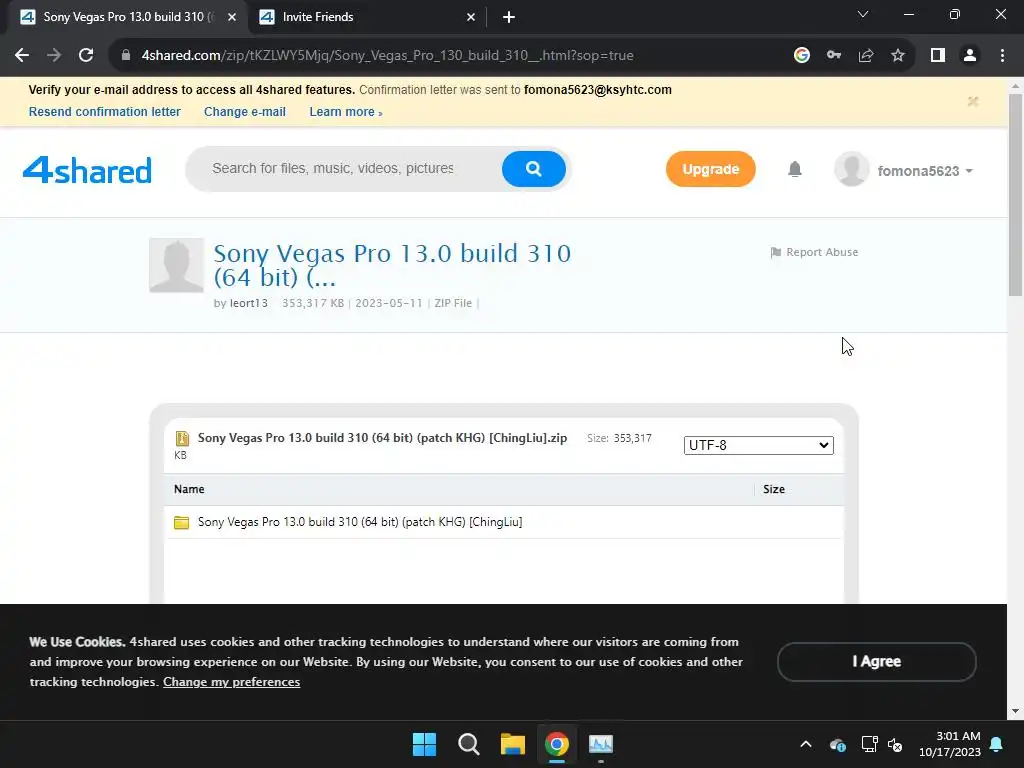This screenshot has height=768, width=1024.
Task: Reload the current page
Action: pos(86,56)
